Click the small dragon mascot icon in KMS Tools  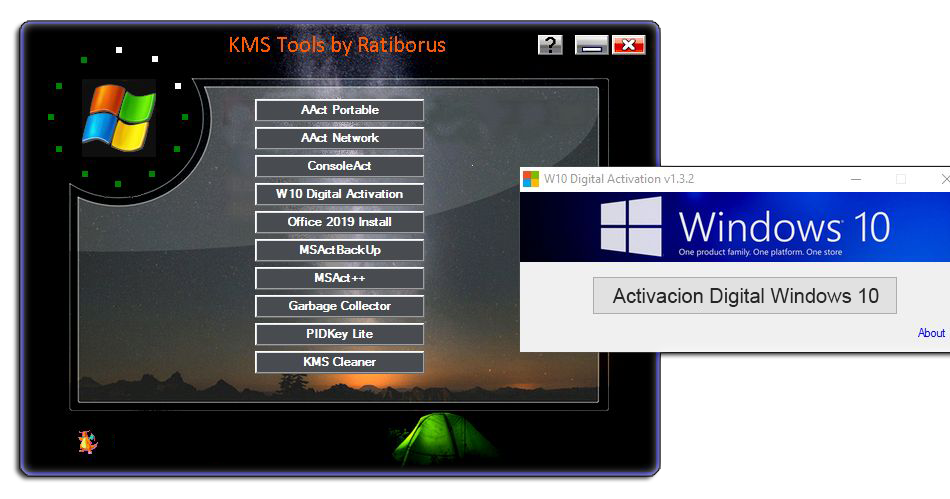[x=88, y=442]
